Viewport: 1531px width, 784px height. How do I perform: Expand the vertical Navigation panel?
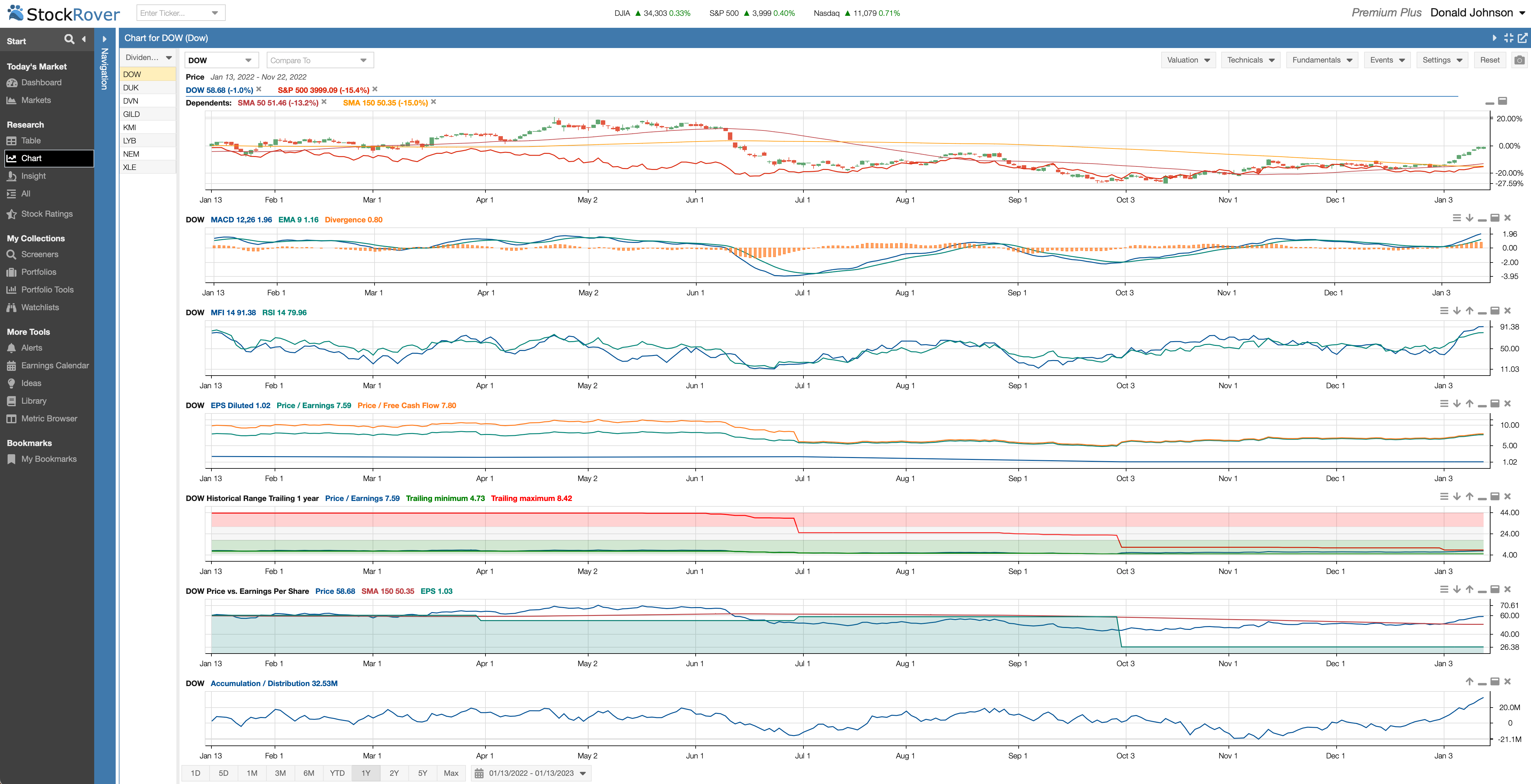pos(105,39)
